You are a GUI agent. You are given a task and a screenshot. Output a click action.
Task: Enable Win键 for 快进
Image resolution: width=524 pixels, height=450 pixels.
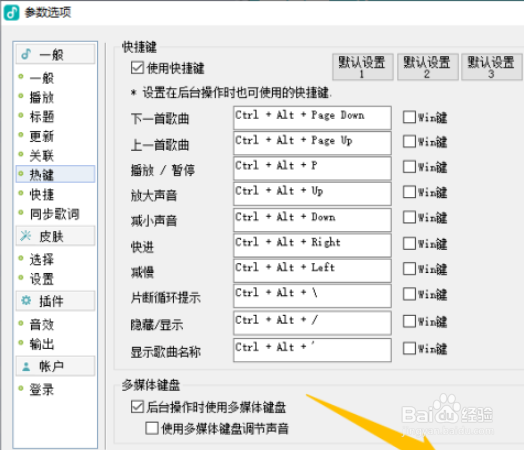click(x=409, y=244)
